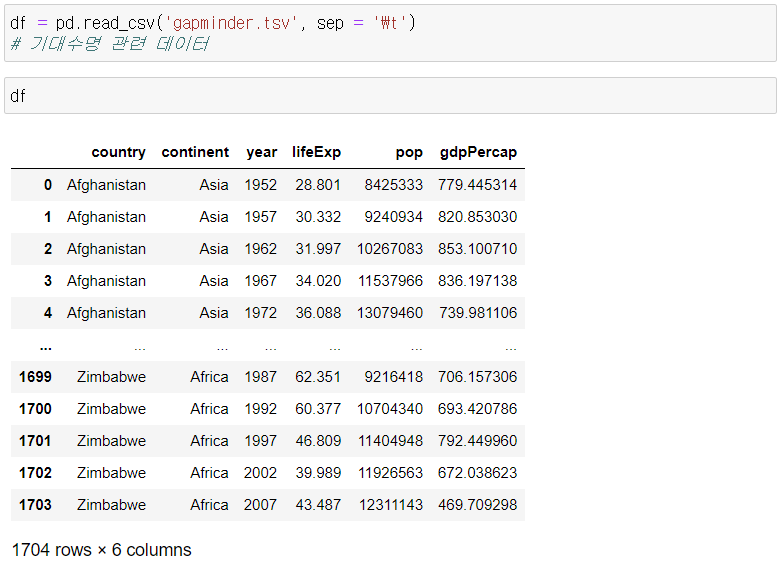Select the continent column header
The height and width of the screenshot is (564, 781).
click(195, 152)
